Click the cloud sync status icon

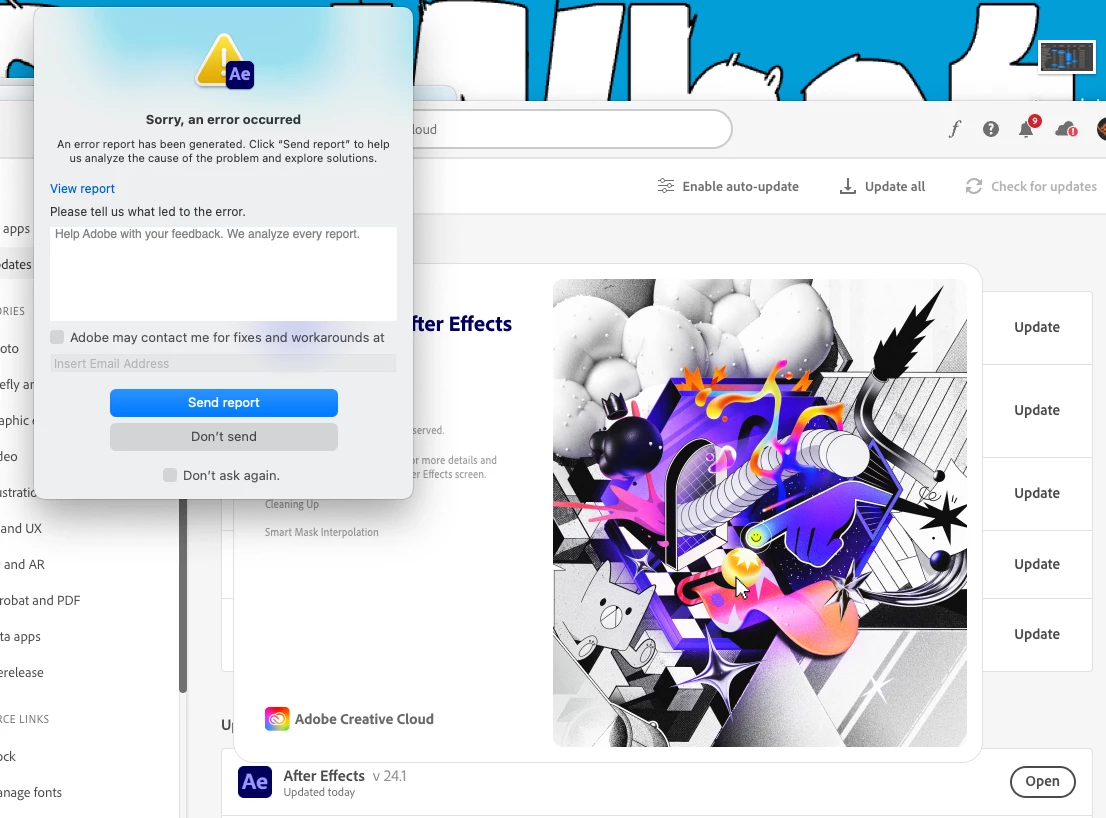[1065, 130]
